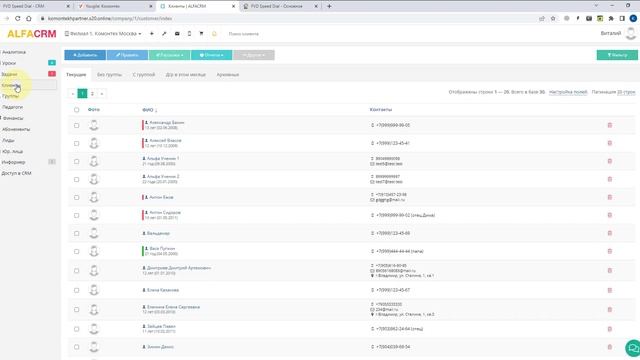Screen dimensions: 640x360
Task: Open the Рассылка dropdown button
Action: tap(169, 55)
